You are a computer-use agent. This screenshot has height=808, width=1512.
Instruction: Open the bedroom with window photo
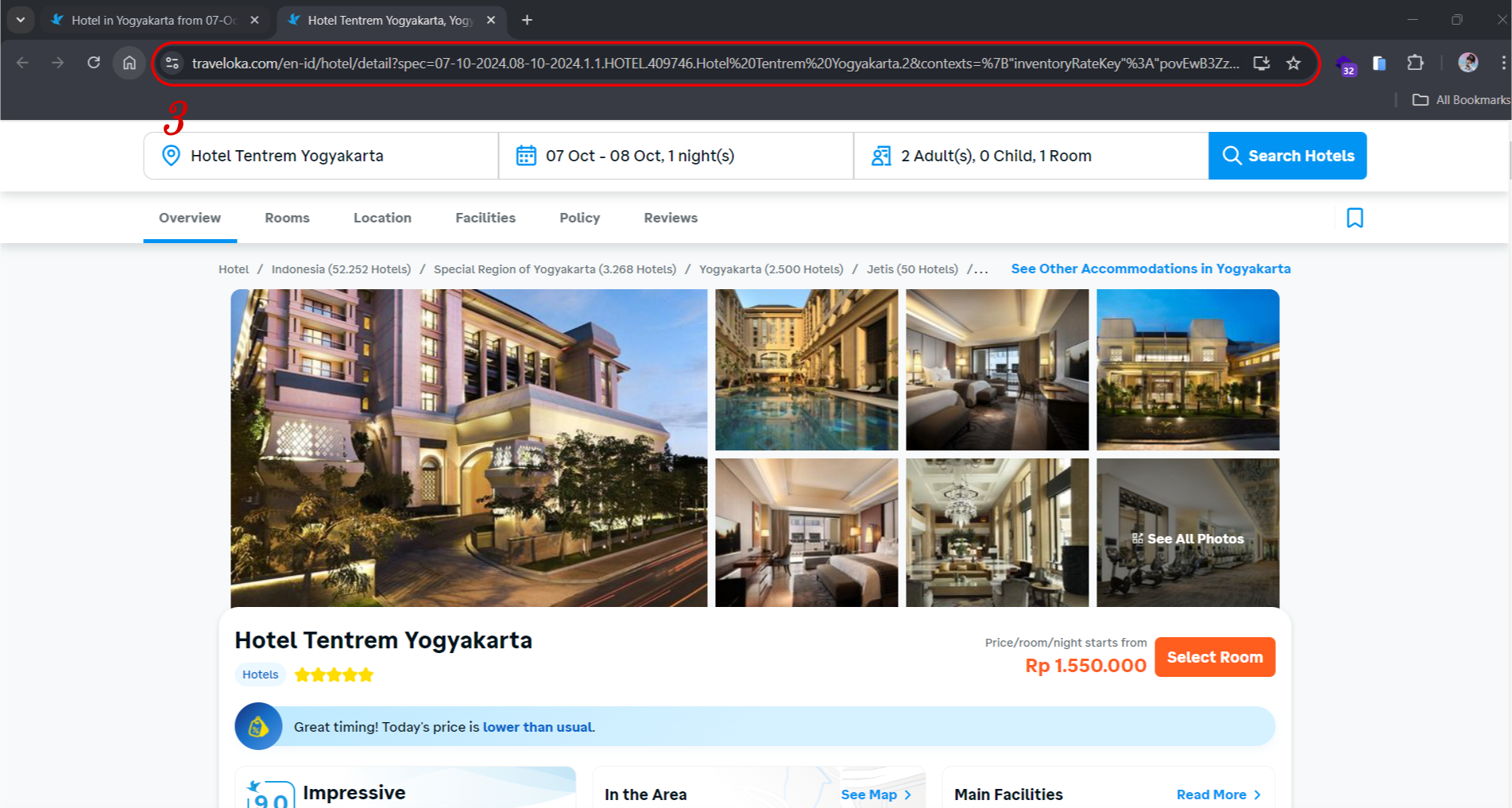pos(997,369)
